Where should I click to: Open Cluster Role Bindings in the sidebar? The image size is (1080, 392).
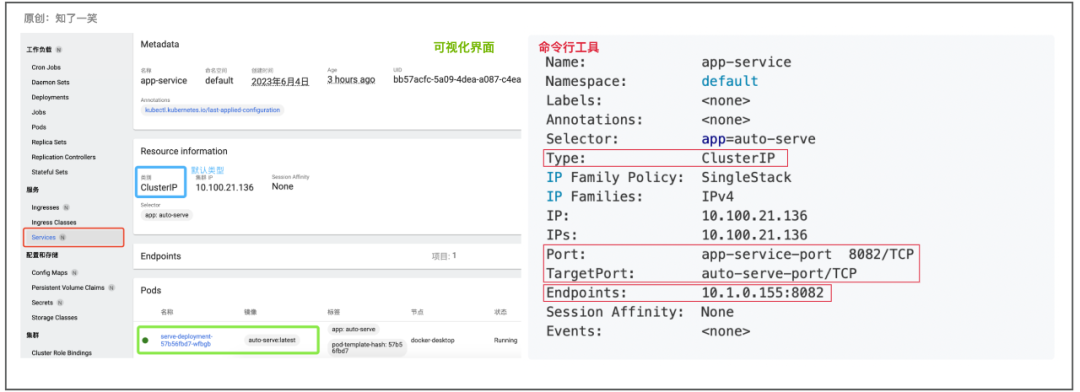61,353
